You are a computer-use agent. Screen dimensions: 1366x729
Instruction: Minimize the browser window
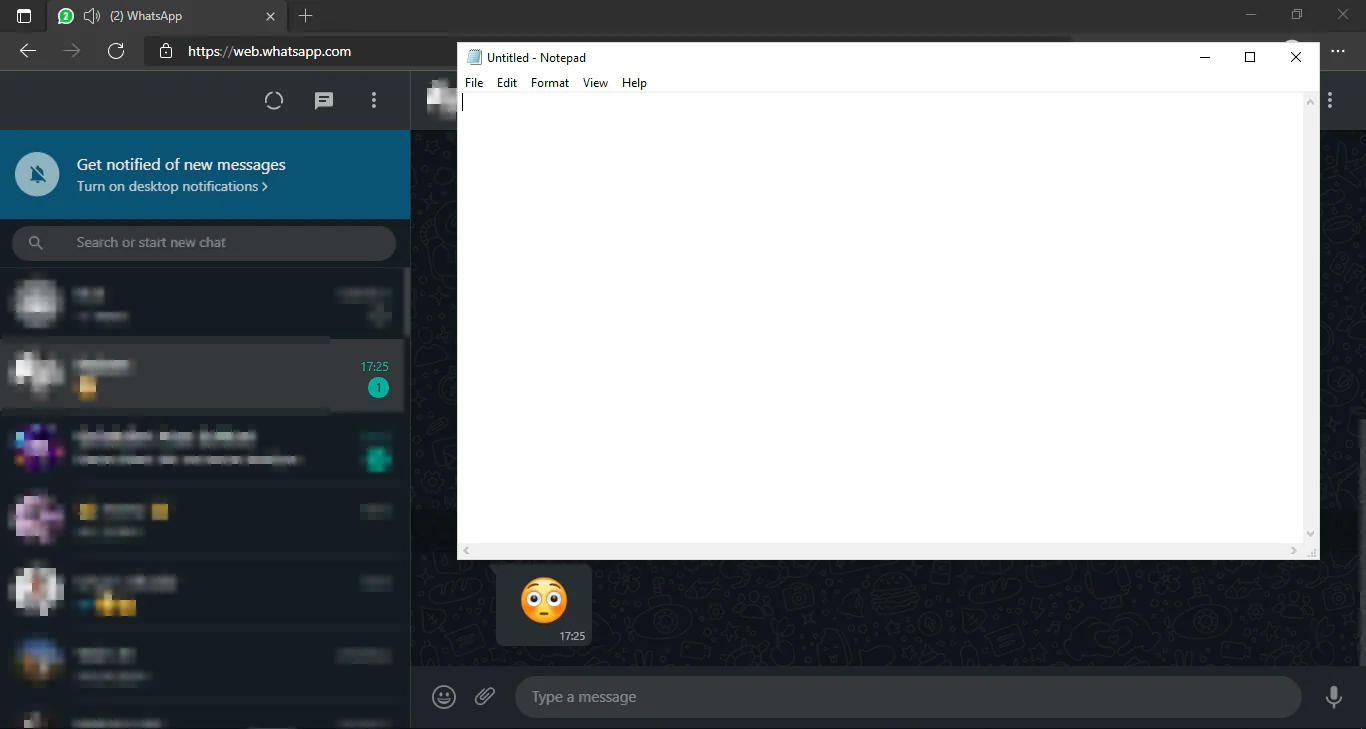1250,15
